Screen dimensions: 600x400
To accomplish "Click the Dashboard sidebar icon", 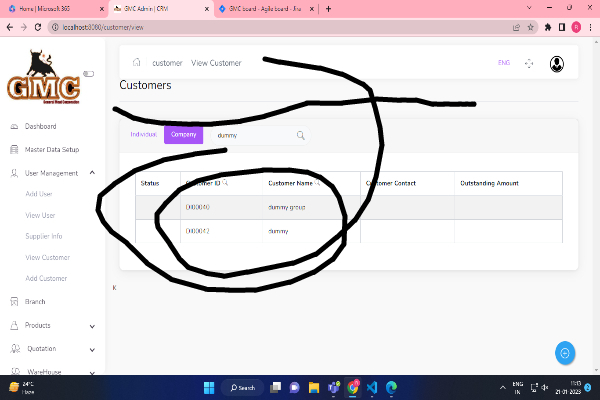I will coord(13,127).
